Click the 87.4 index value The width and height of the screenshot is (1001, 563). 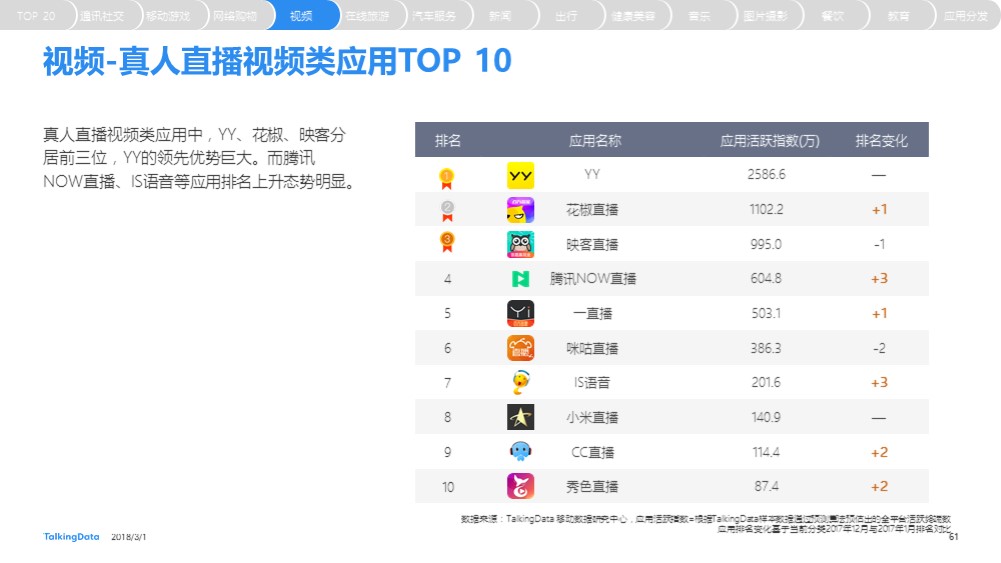(x=766, y=486)
